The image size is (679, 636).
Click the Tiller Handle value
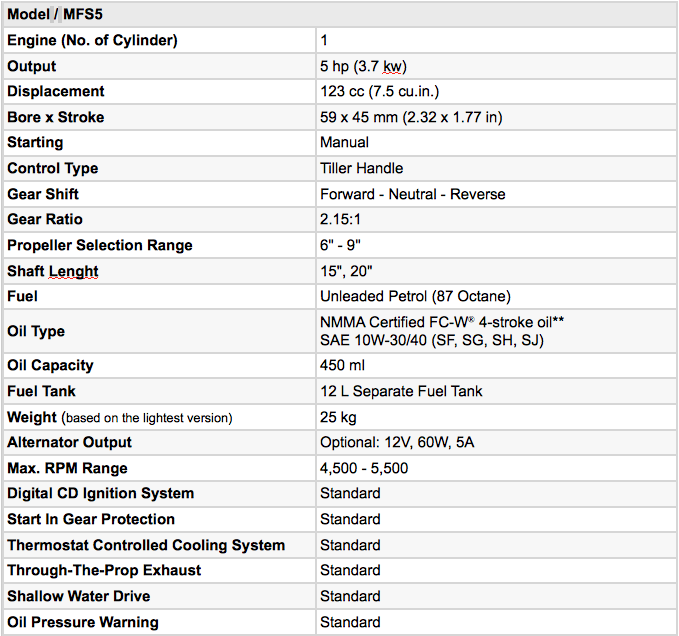point(361,168)
